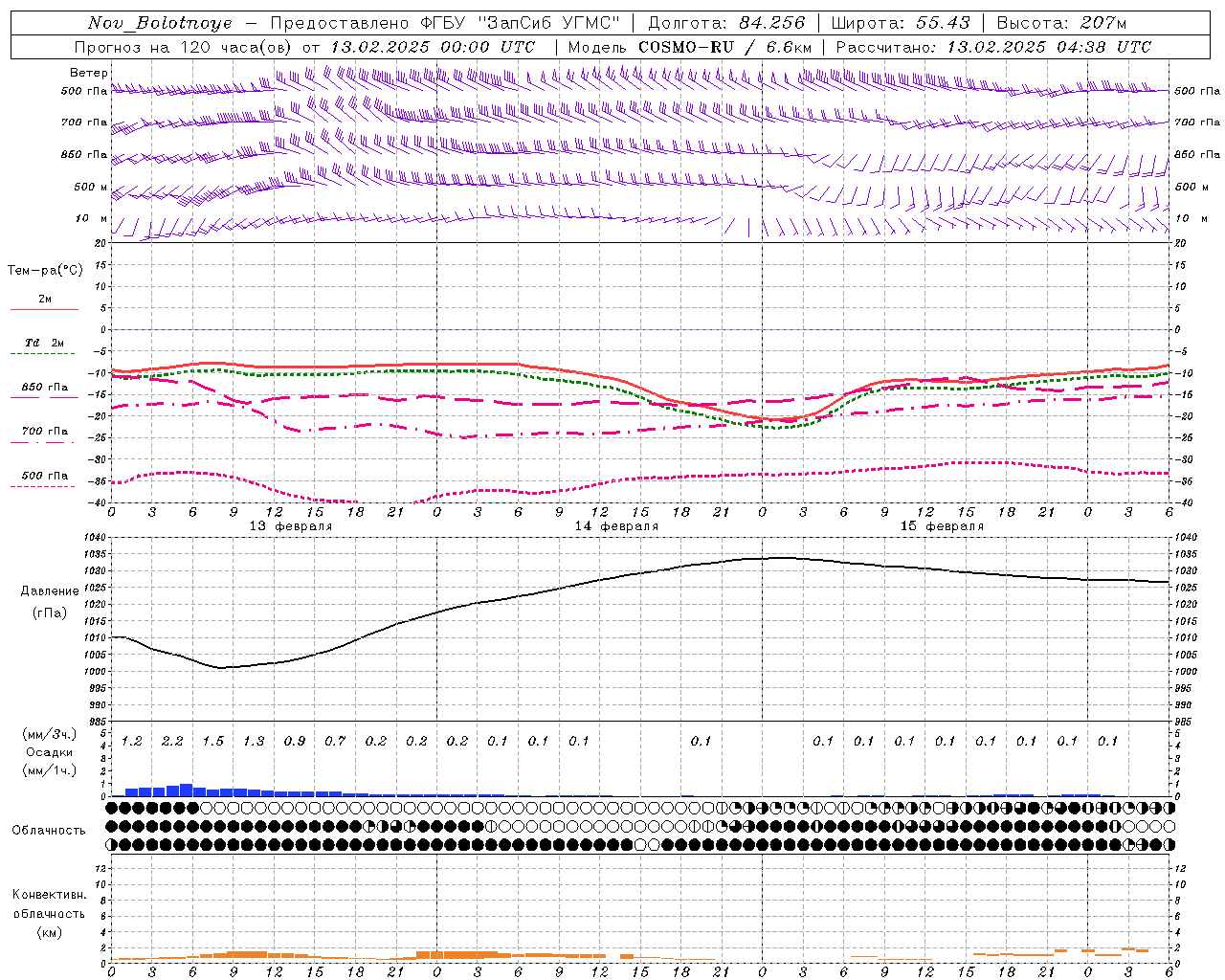Click the '(км)' unit under convective cloudiness
This screenshot has height=980, width=1225.
tap(50, 932)
